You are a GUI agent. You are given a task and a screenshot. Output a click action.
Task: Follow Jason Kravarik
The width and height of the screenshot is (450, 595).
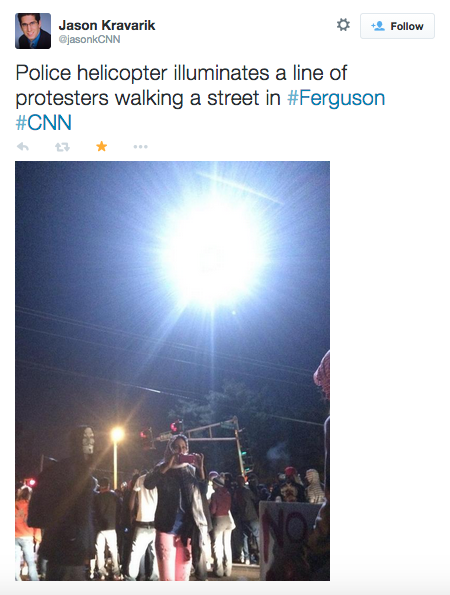pyautogui.click(x=397, y=26)
